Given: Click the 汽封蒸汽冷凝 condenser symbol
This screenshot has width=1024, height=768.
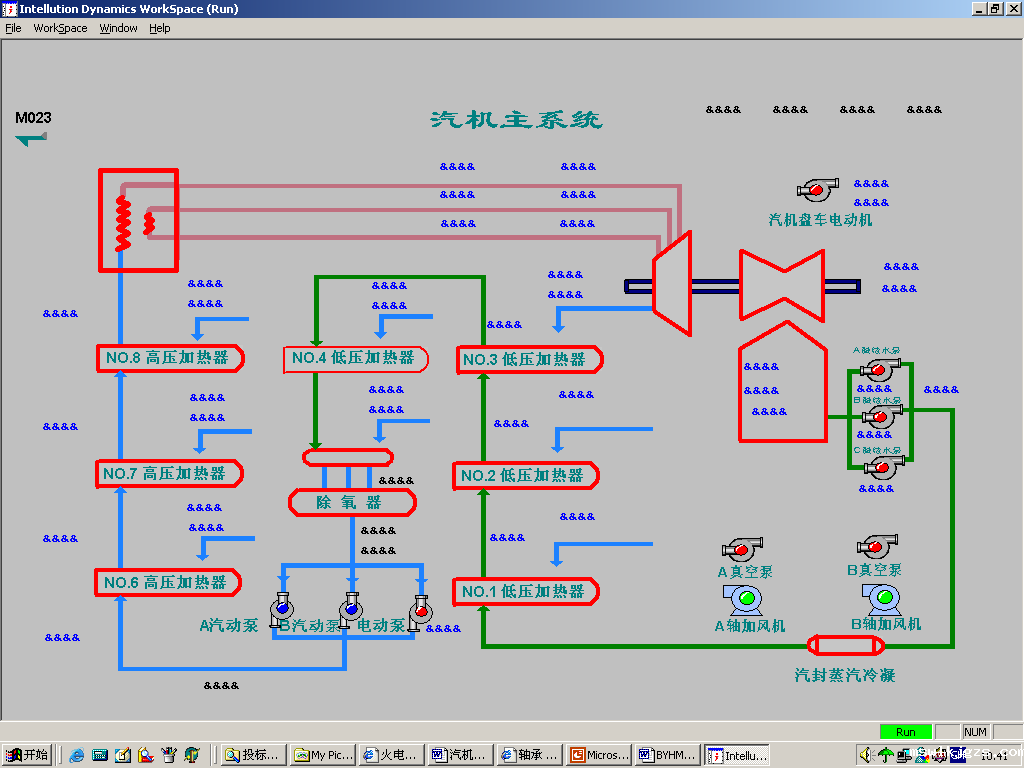Looking at the screenshot, I should click(x=845, y=645).
